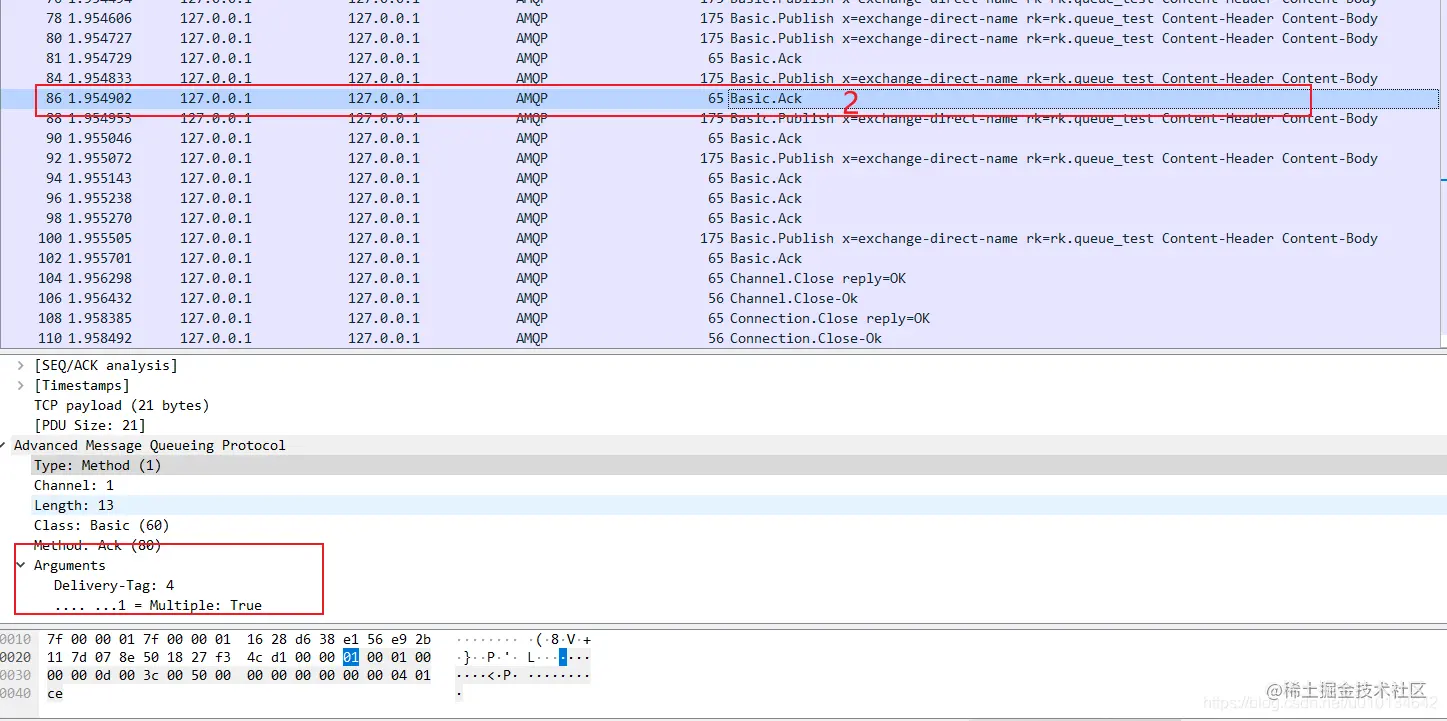Select packet 106 Channel.Close-Ok row

click(720, 298)
